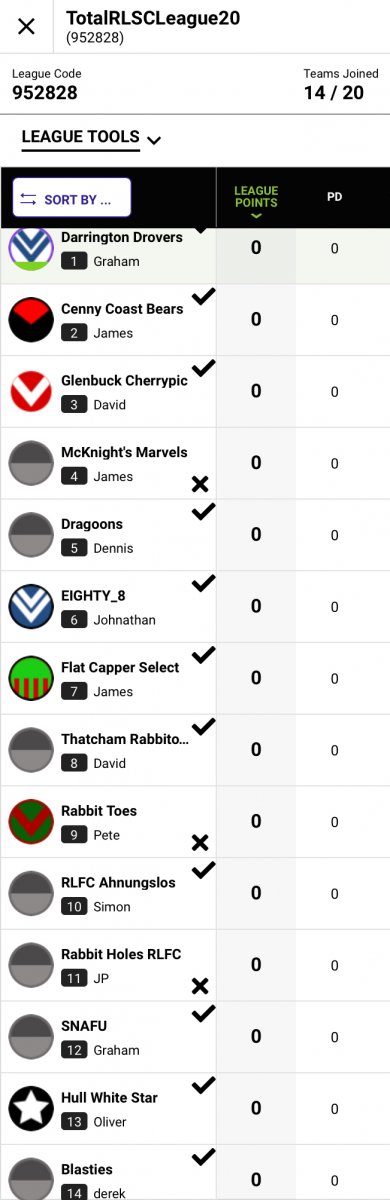Toggle the checkmark next to Dragoons

point(203,512)
